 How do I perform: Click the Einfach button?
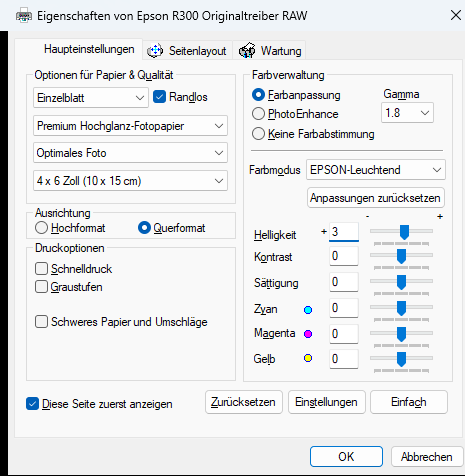(409, 402)
